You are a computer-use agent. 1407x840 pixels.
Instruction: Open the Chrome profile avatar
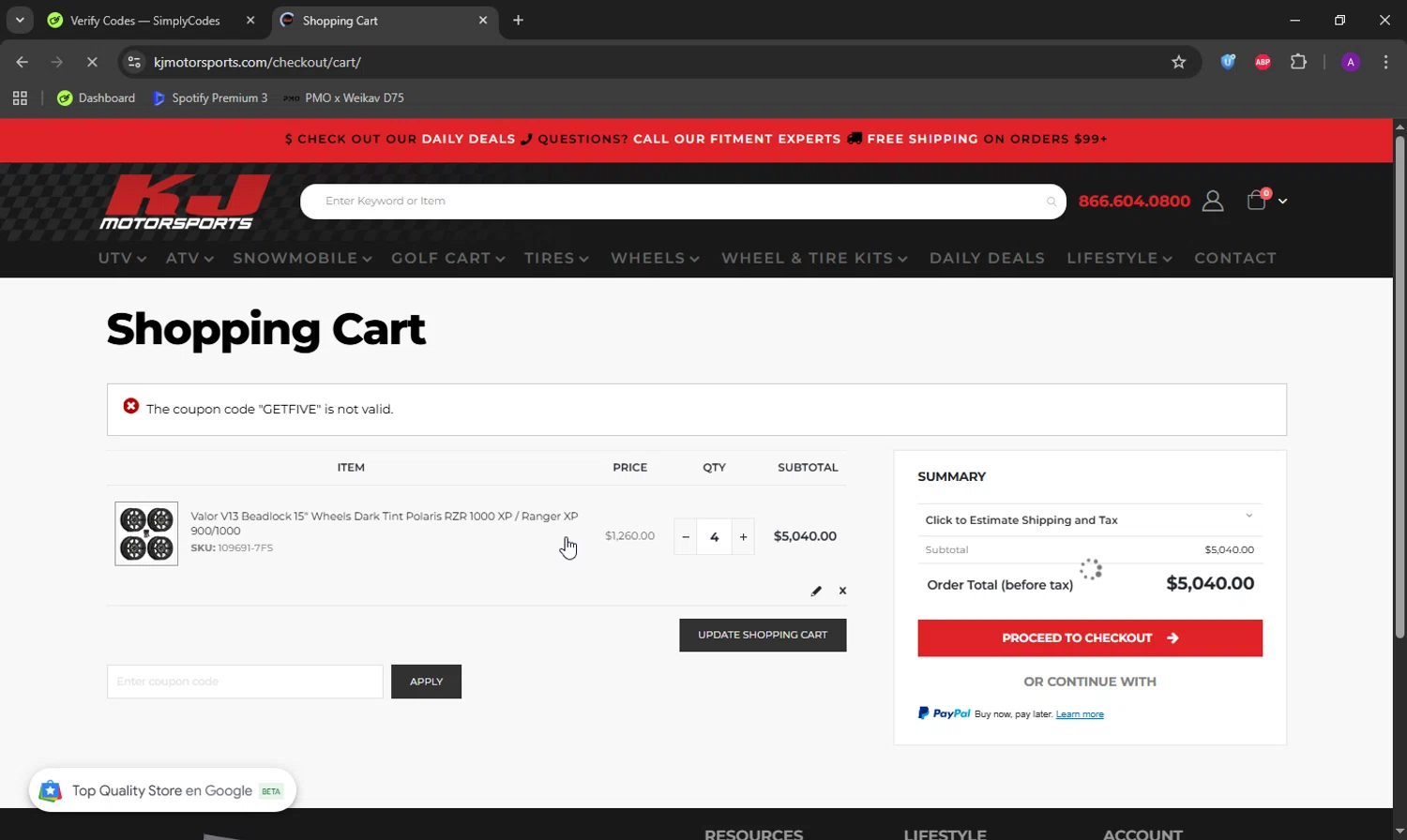pyautogui.click(x=1351, y=62)
